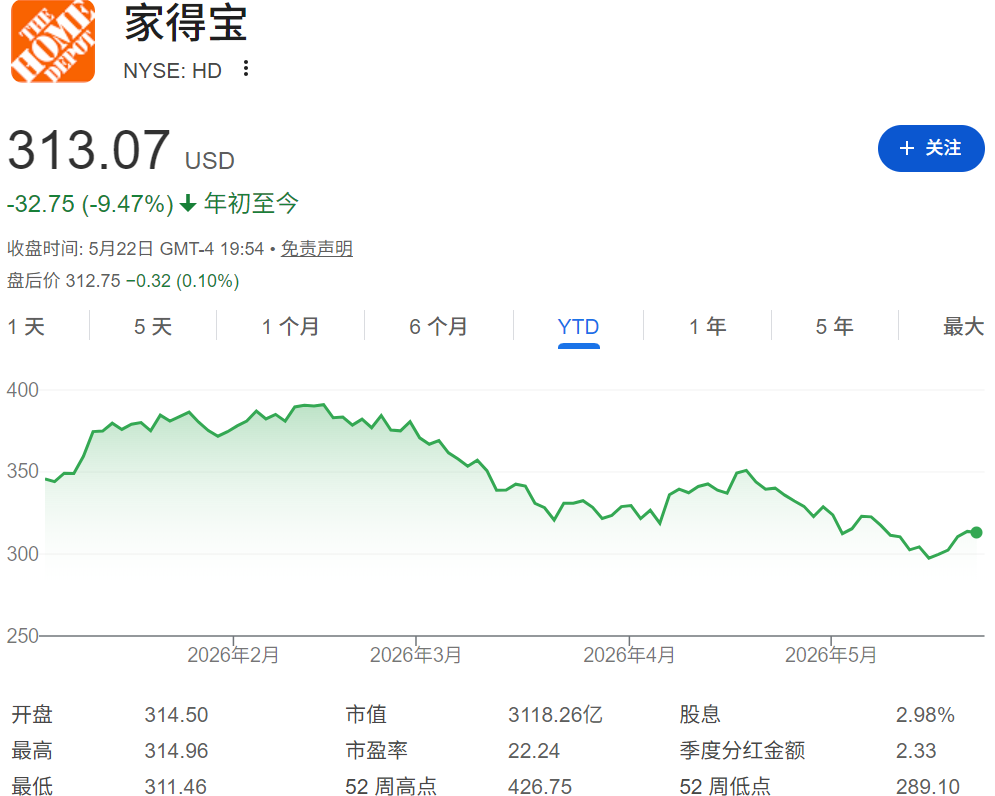995x796 pixels.
Task: Click the after-hours price 312.75
Action: point(93,281)
